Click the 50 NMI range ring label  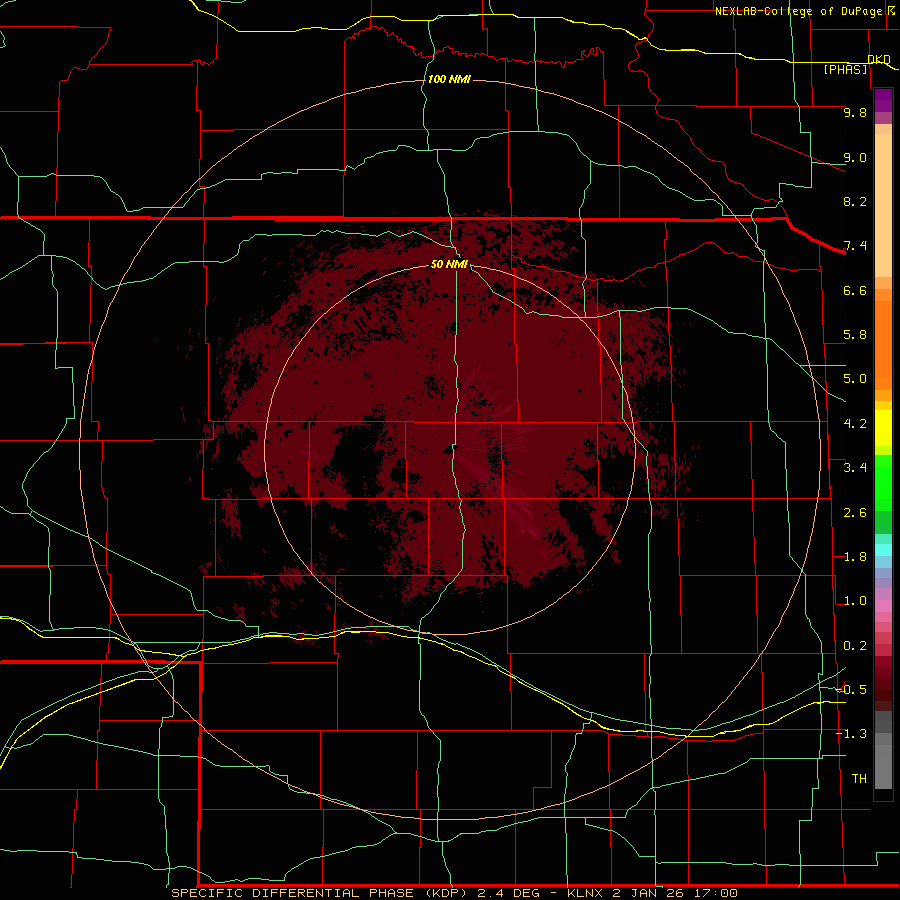[x=449, y=264]
